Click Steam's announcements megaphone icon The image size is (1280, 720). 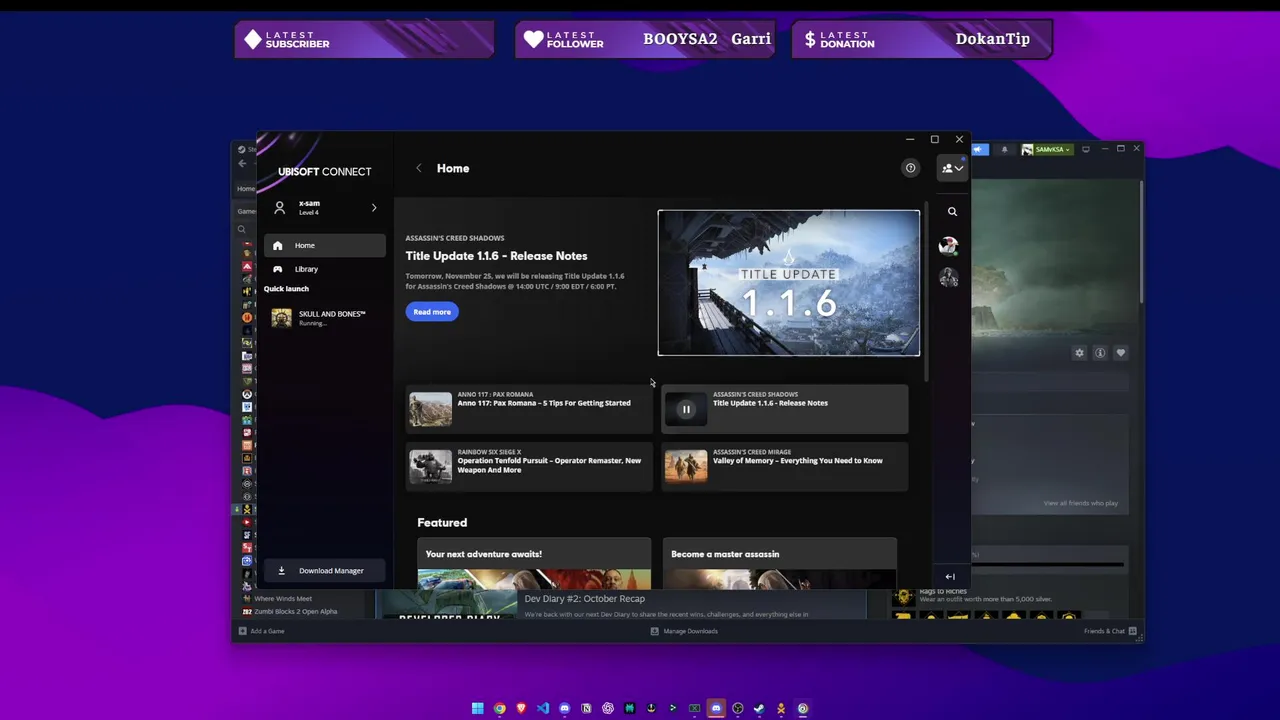(x=980, y=149)
